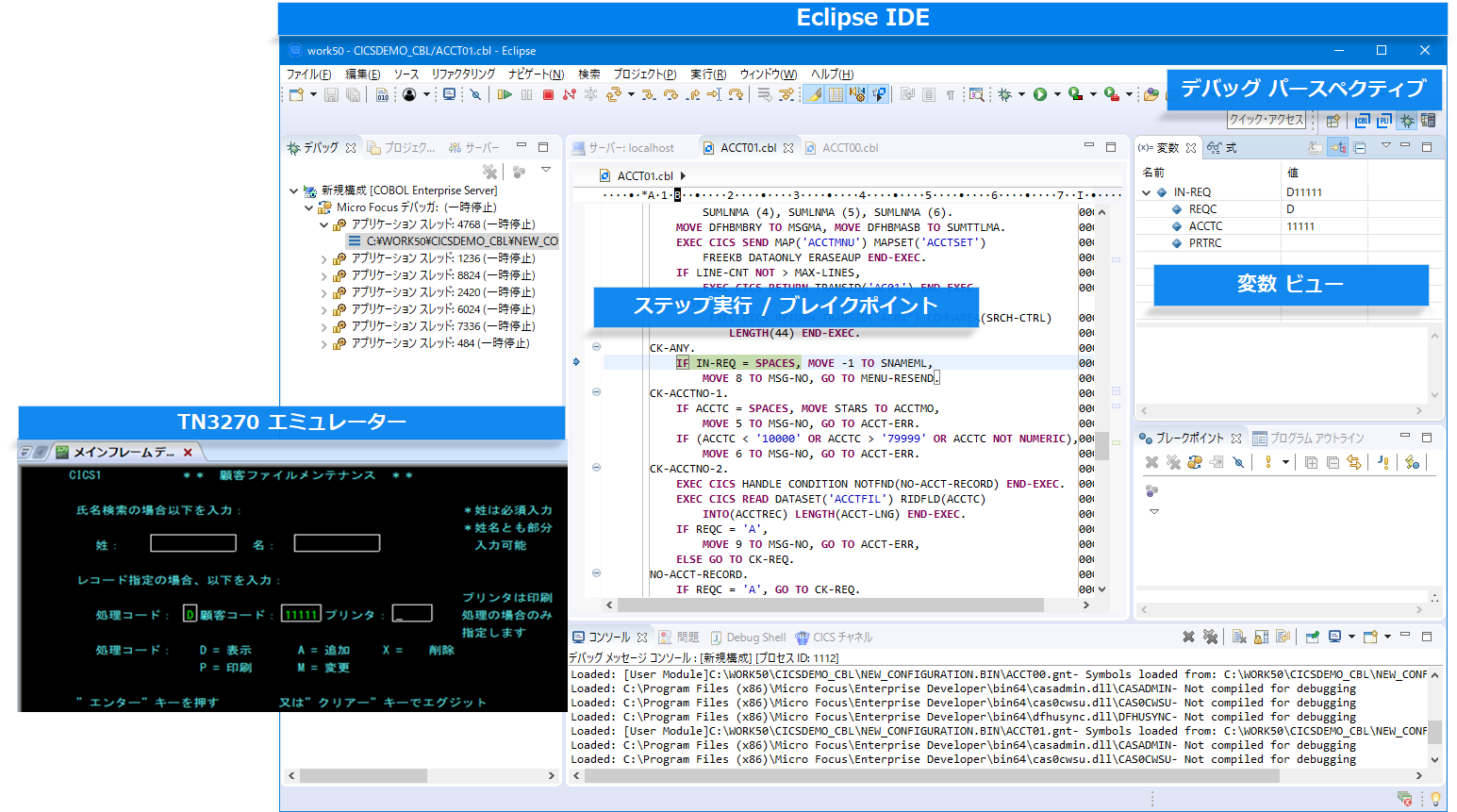
Task: Collapse the Micro Focus デバッガ node
Action: [308, 207]
